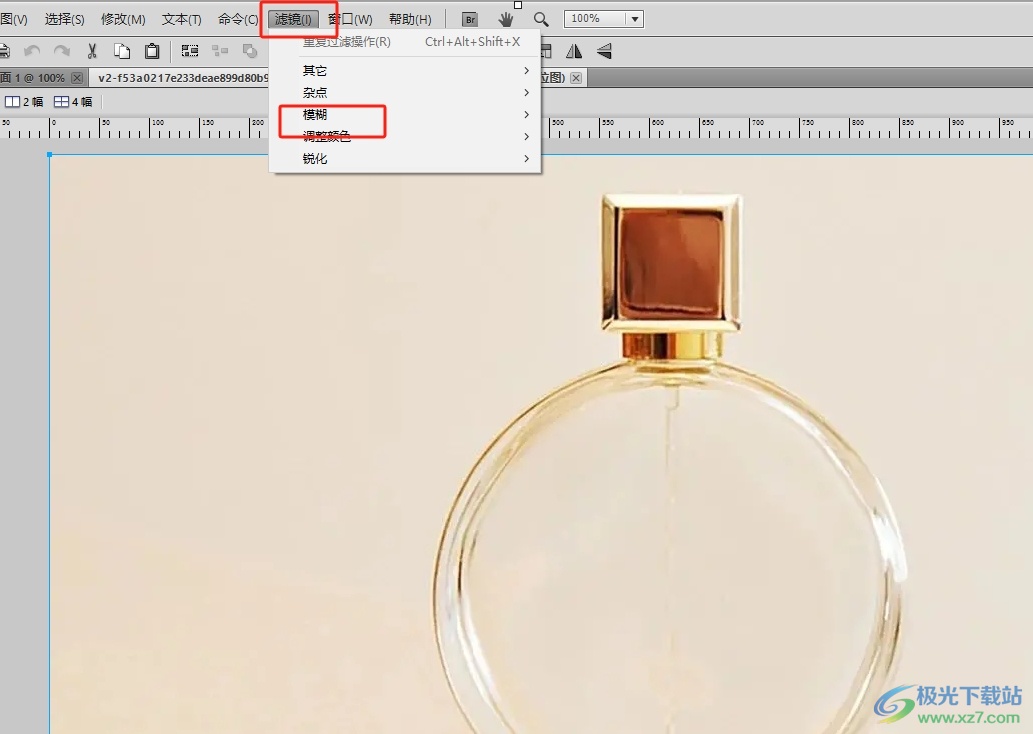
Task: Select the Hand tool
Action: 505,19
